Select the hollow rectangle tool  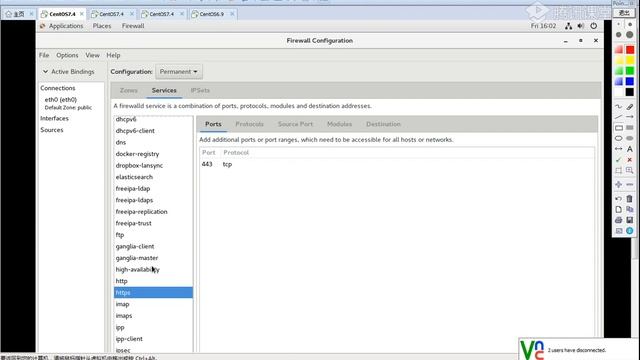pos(618,128)
